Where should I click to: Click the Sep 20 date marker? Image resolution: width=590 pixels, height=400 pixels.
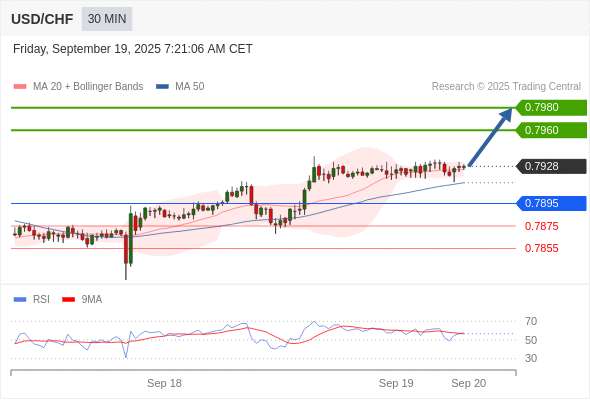pos(469,383)
